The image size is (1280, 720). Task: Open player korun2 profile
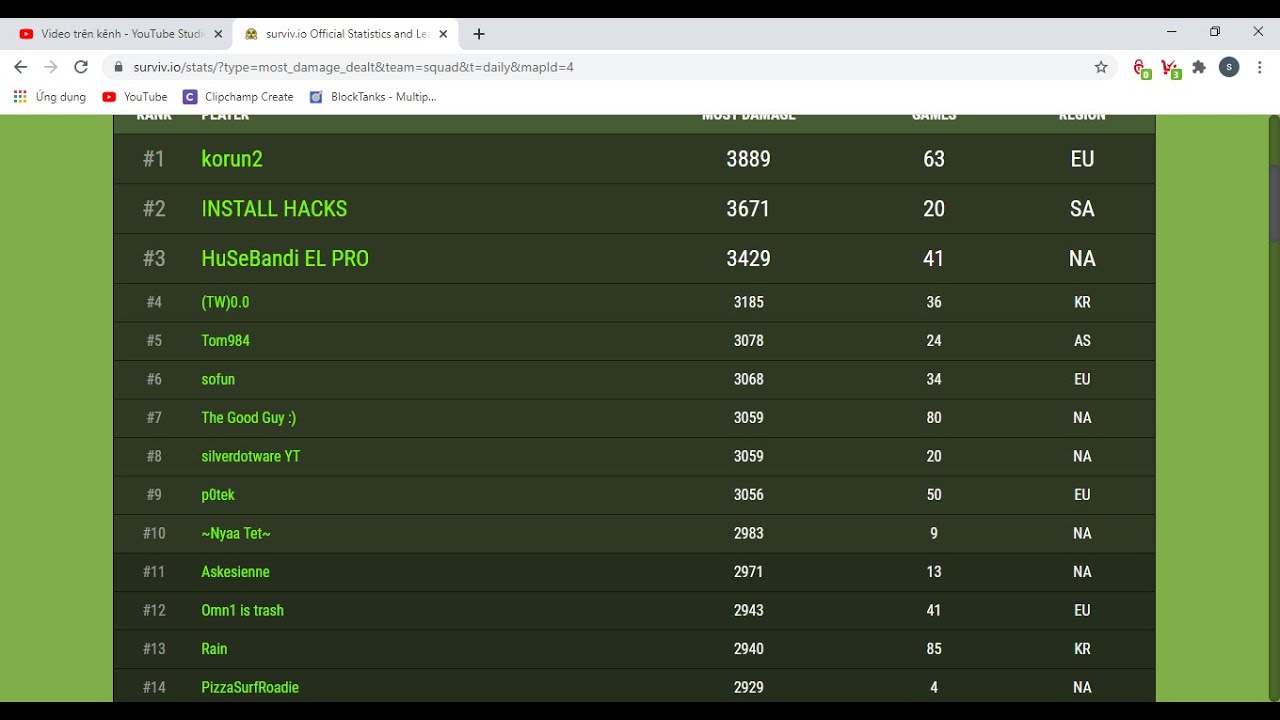232,159
